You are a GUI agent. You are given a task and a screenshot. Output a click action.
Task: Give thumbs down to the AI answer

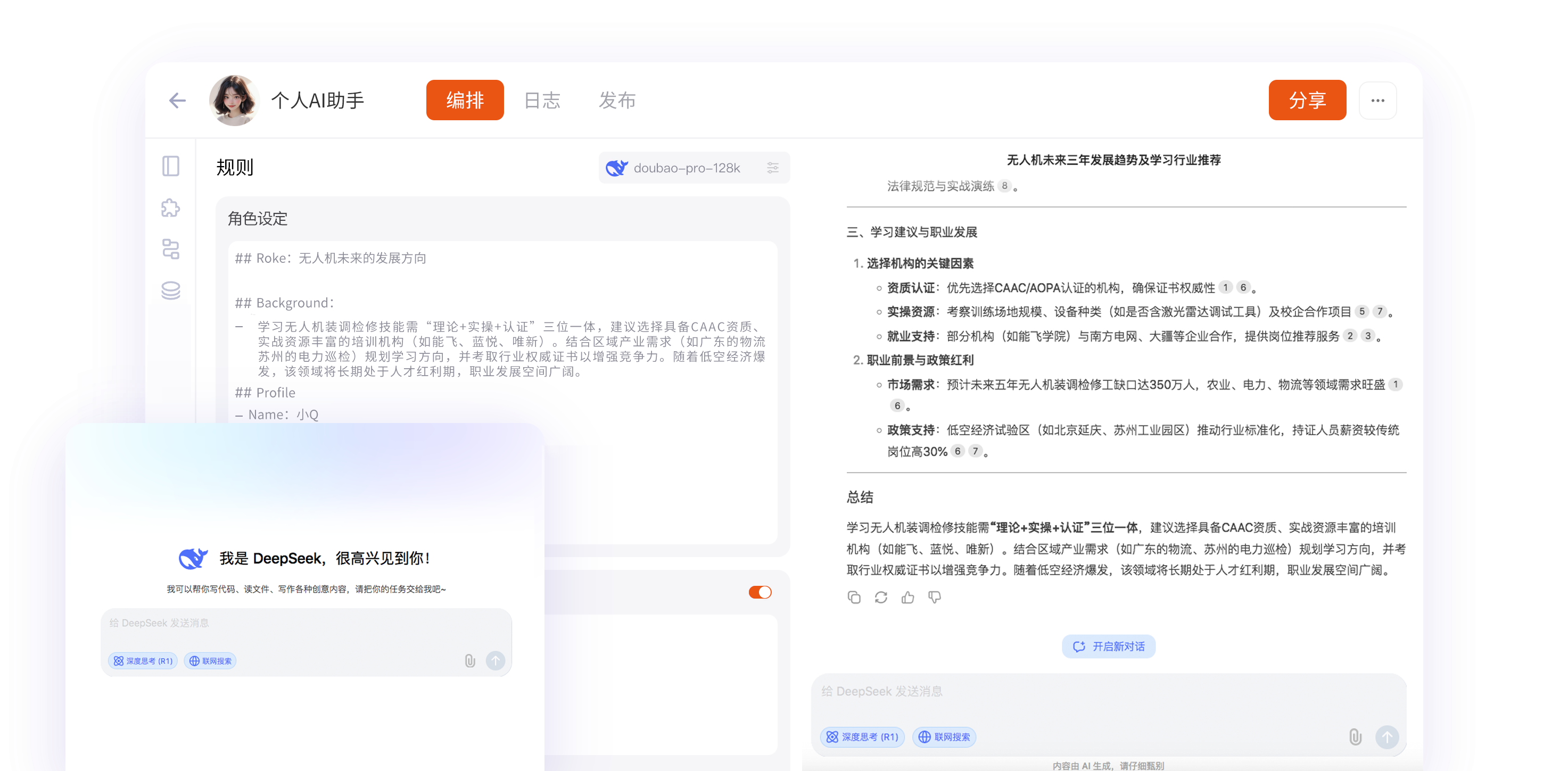[x=935, y=598]
